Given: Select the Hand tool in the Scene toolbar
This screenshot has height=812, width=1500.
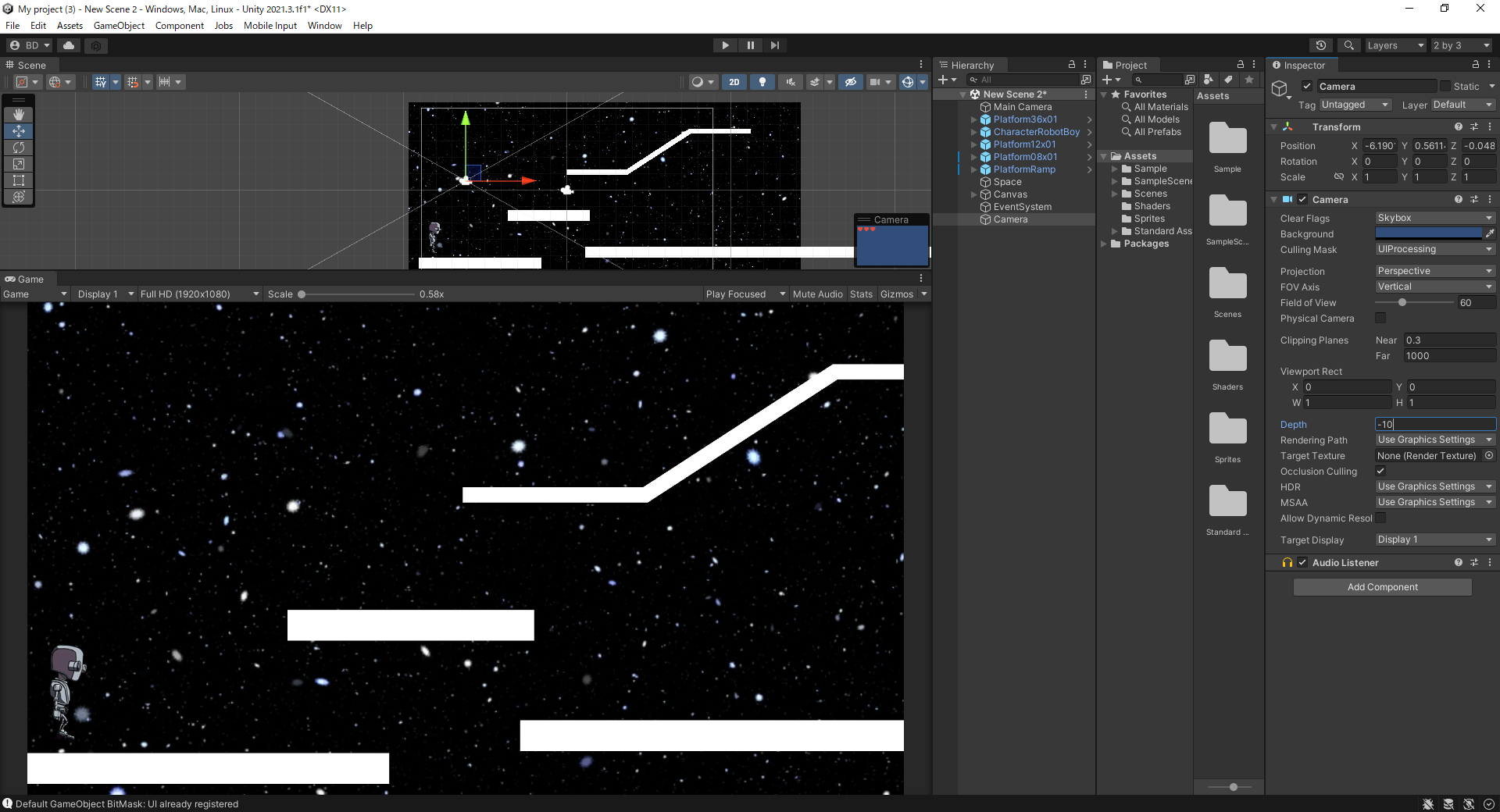Looking at the screenshot, I should 19,115.
